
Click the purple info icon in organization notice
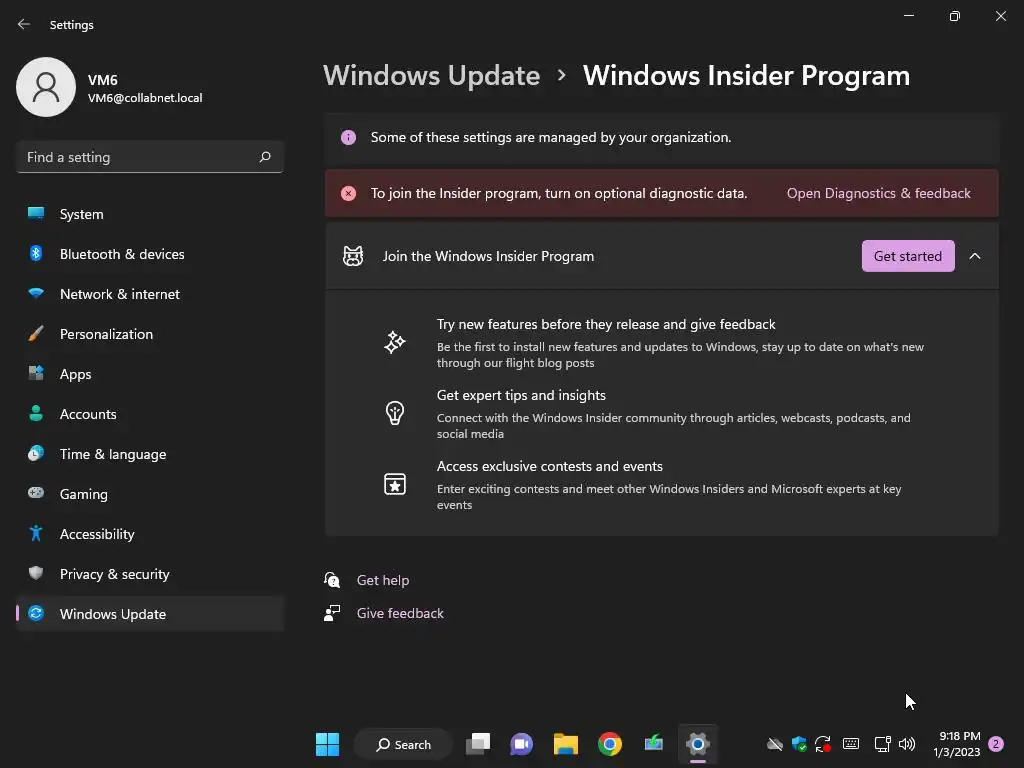349,137
